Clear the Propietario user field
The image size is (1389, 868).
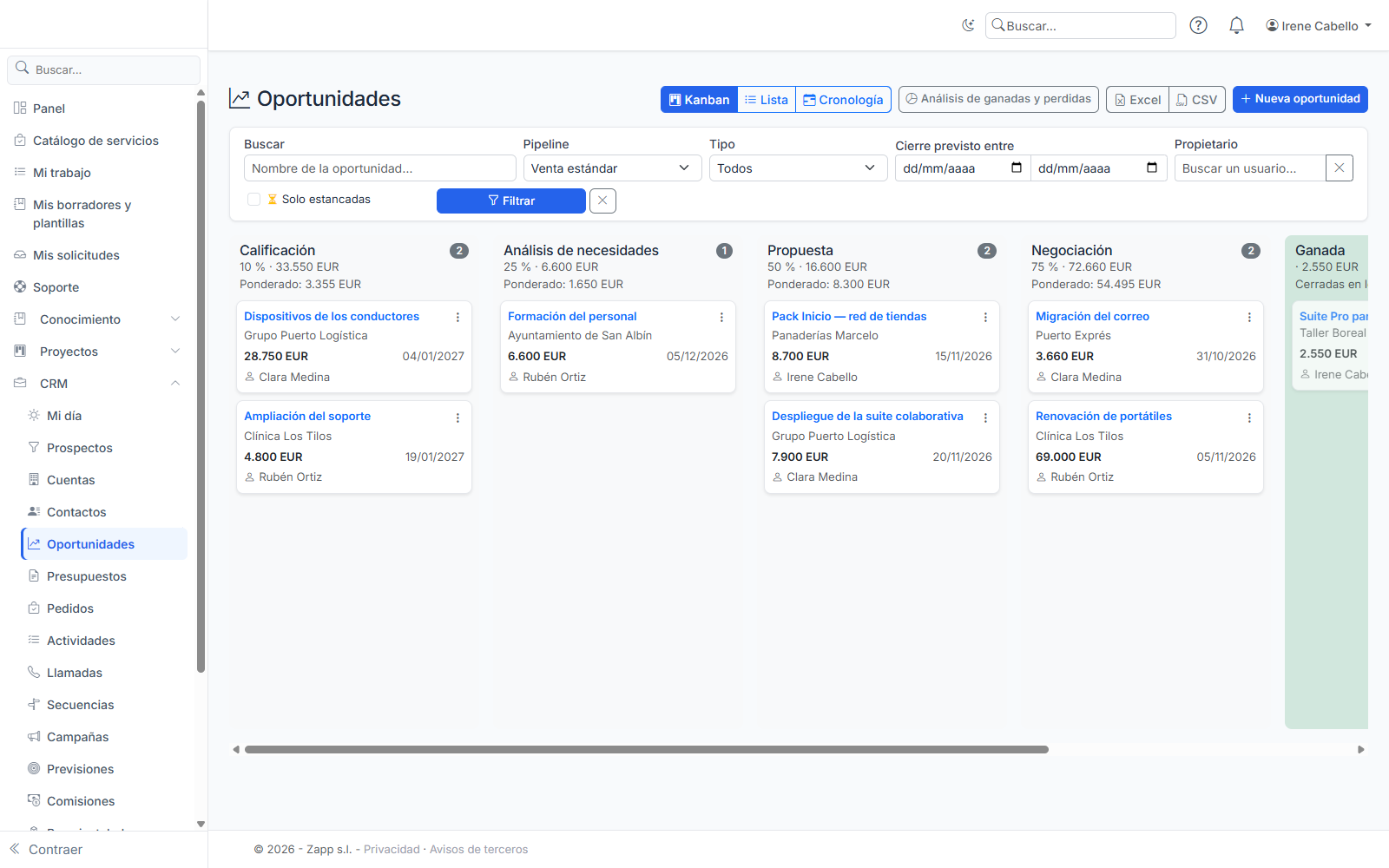1340,168
